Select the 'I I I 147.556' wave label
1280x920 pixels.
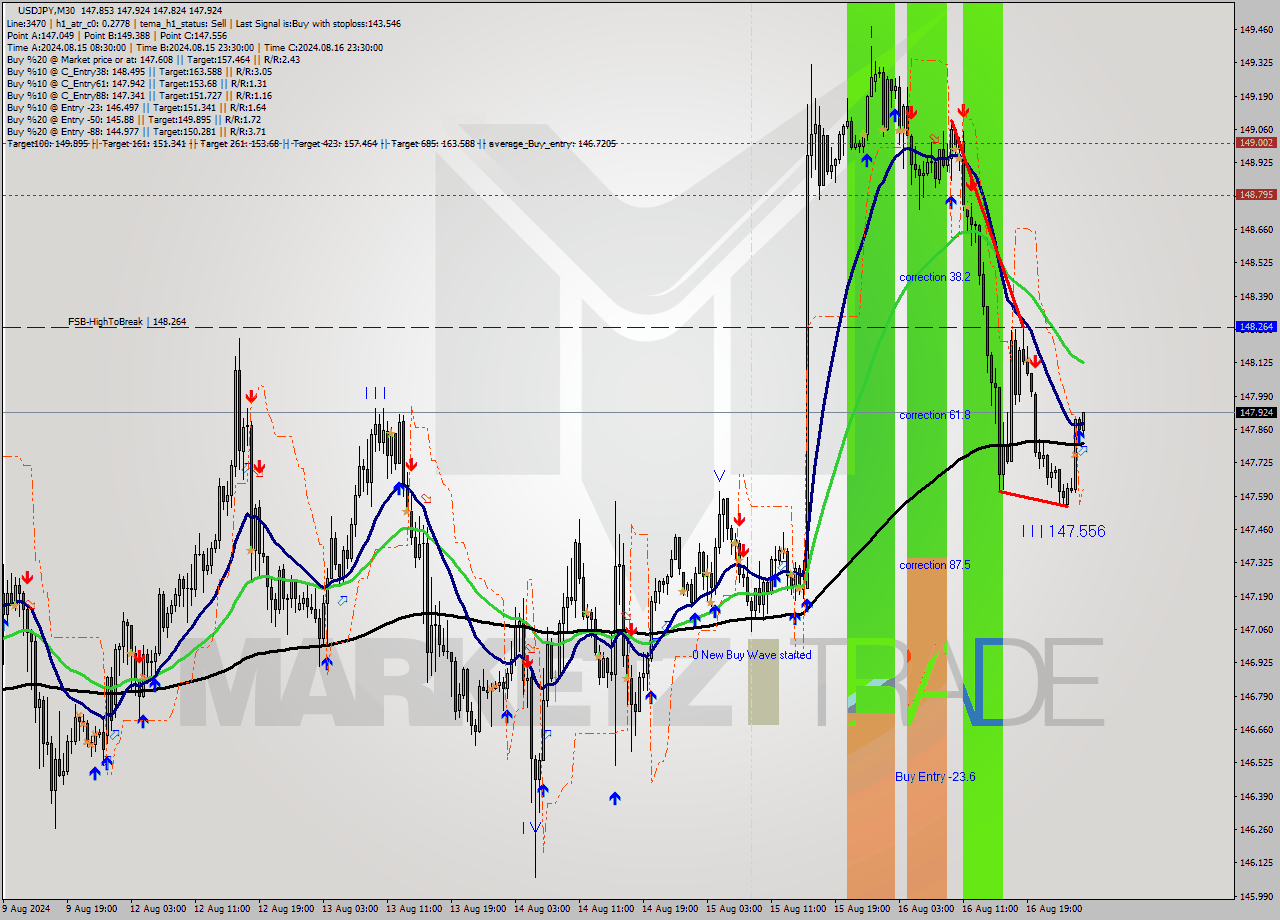tap(1064, 532)
